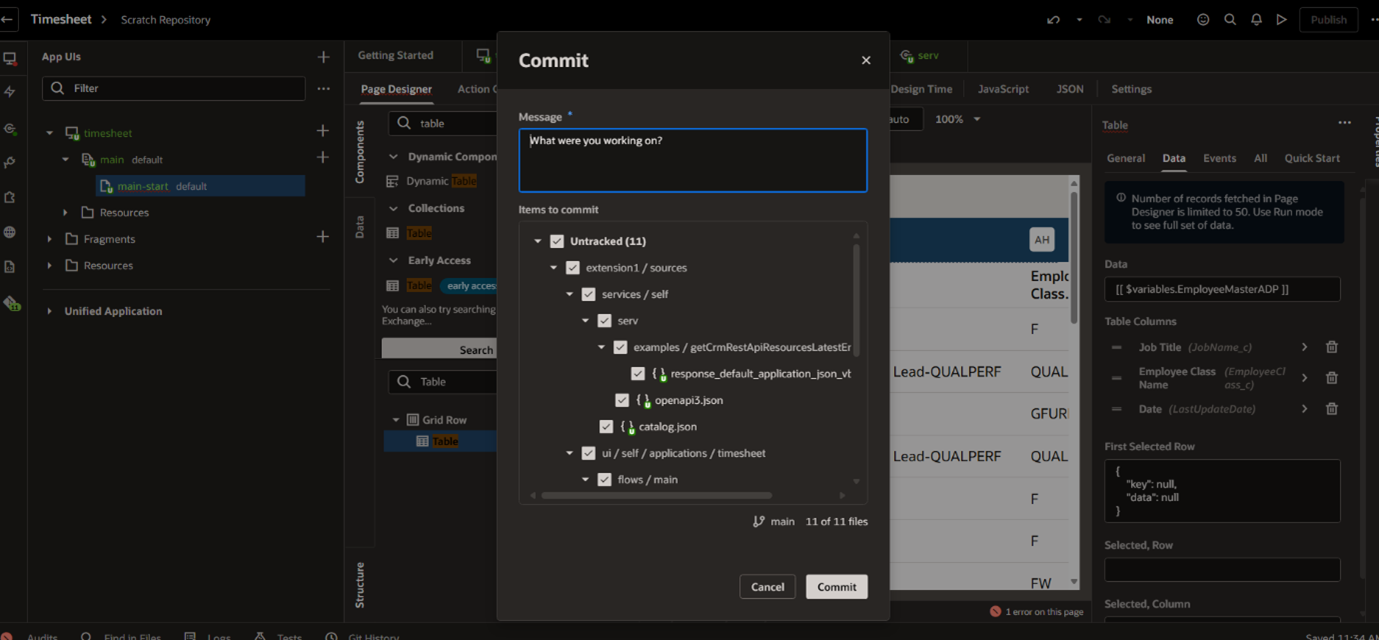
Task: Expand the Unified Application tree node
Action: pyautogui.click(x=50, y=311)
